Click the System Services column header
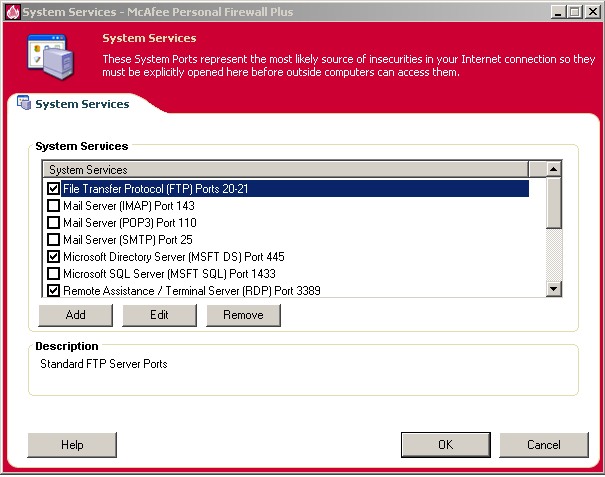The width and height of the screenshot is (605, 477). [x=285, y=170]
